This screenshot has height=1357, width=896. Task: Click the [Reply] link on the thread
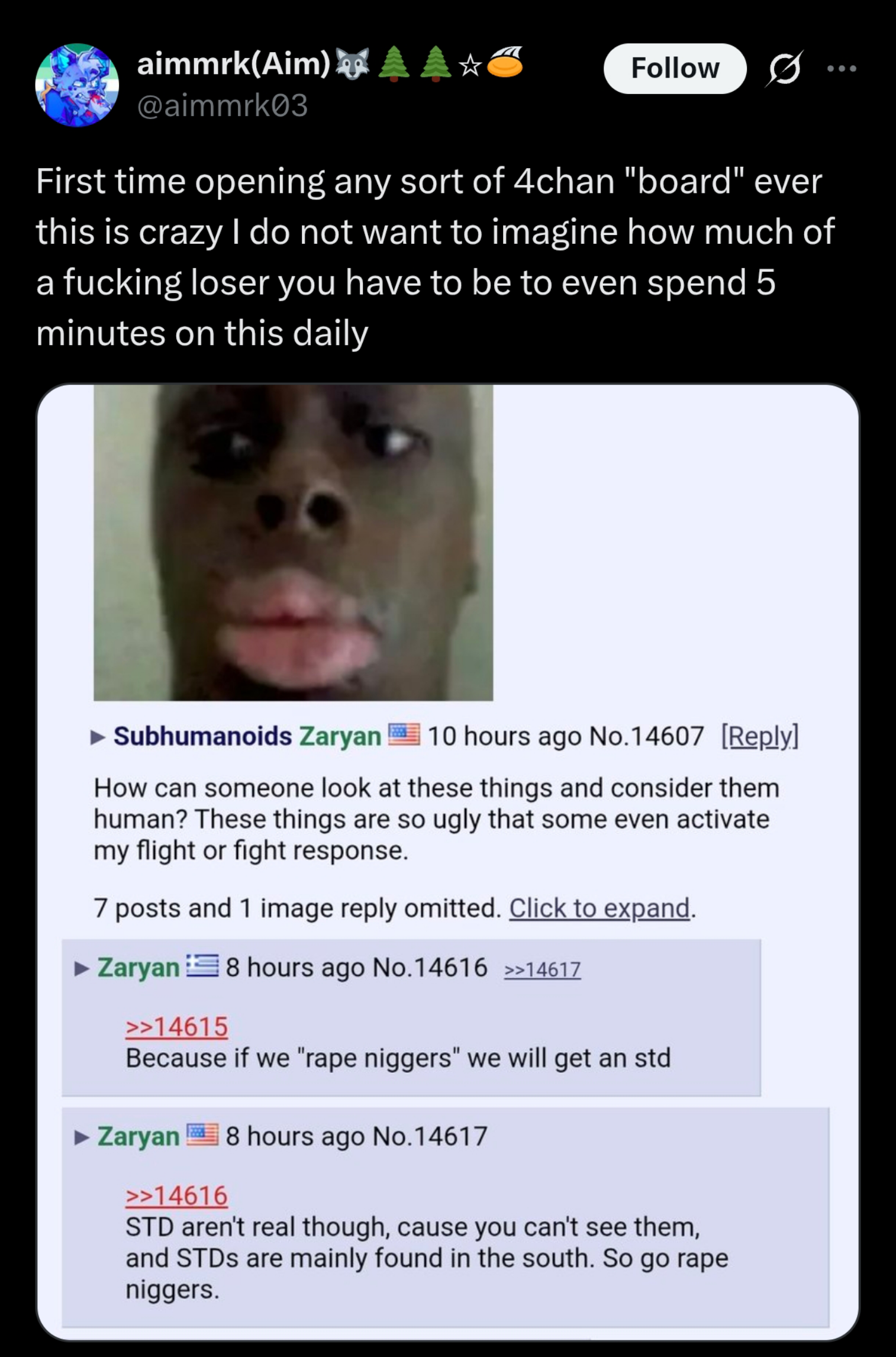tap(760, 736)
